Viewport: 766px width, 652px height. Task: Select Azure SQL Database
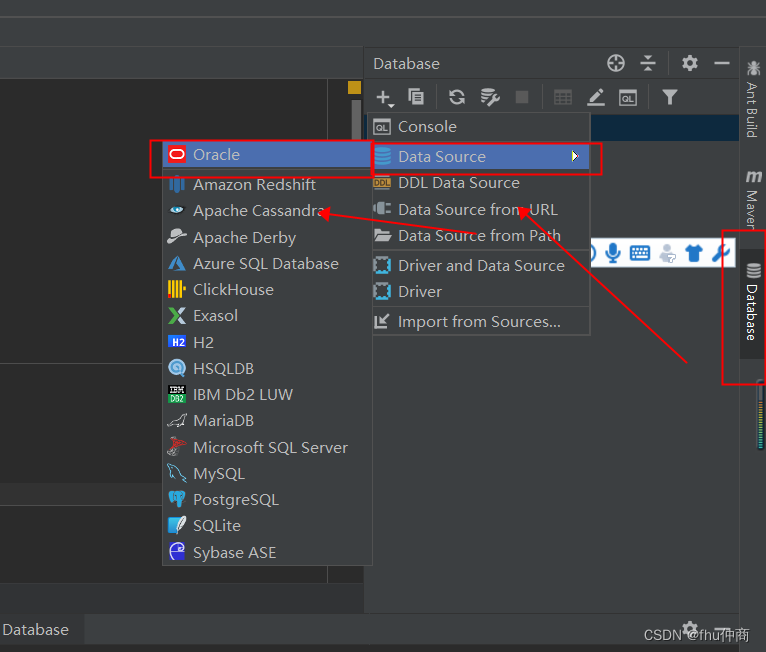tap(267, 264)
